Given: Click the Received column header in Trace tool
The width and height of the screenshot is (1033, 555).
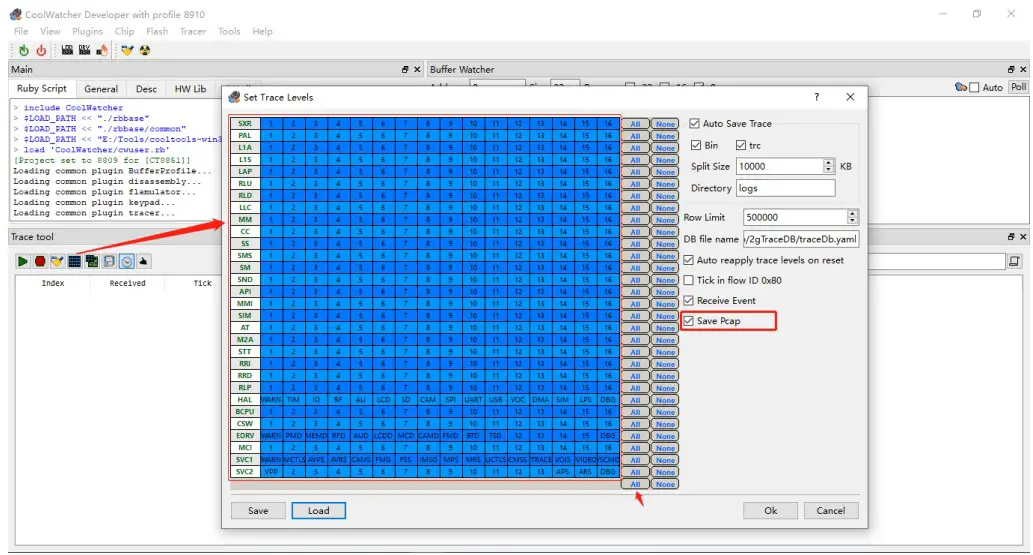Looking at the screenshot, I should click(x=127, y=283).
